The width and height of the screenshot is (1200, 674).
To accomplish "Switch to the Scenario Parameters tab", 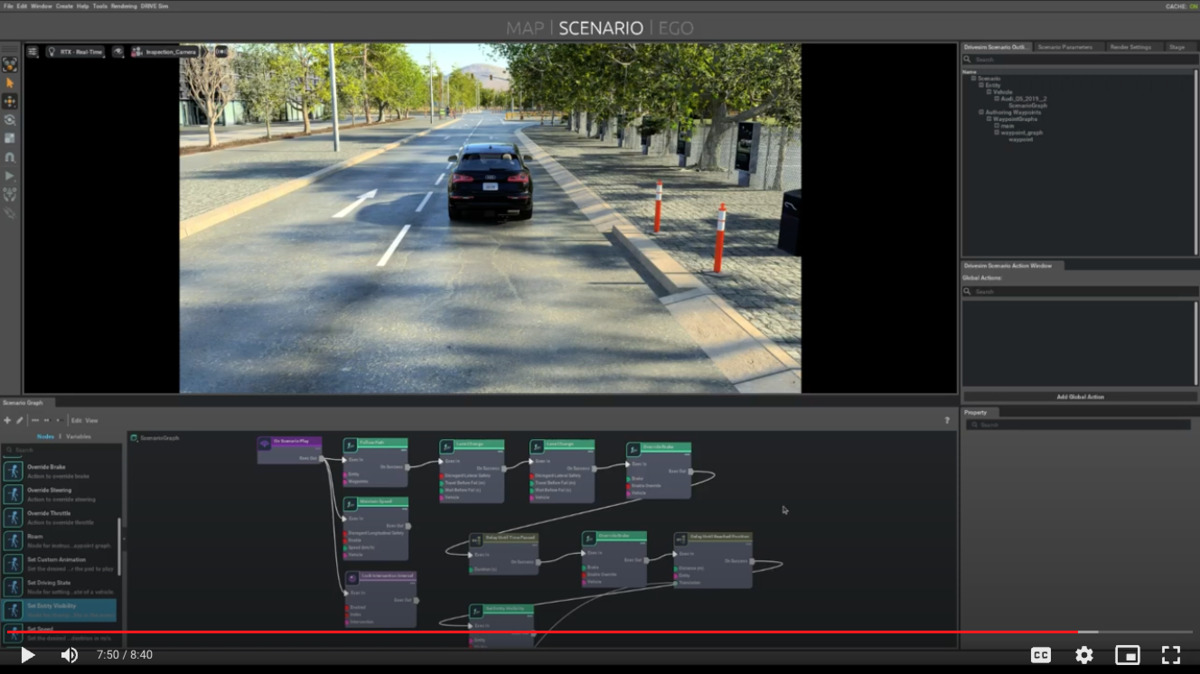I will tap(1065, 47).
